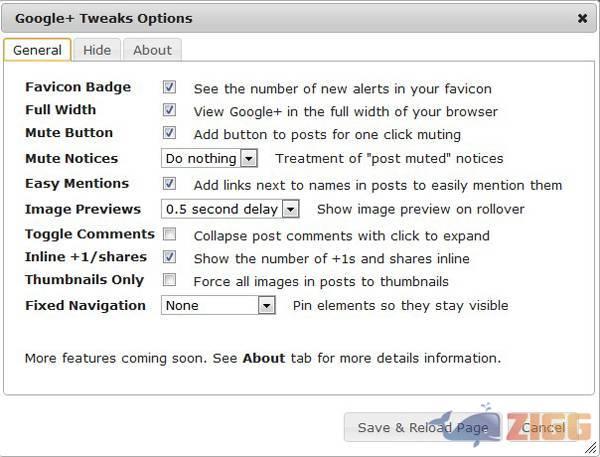Toggle the Inline +1/shares checkbox
This screenshot has height=457, width=600.
tap(170, 257)
